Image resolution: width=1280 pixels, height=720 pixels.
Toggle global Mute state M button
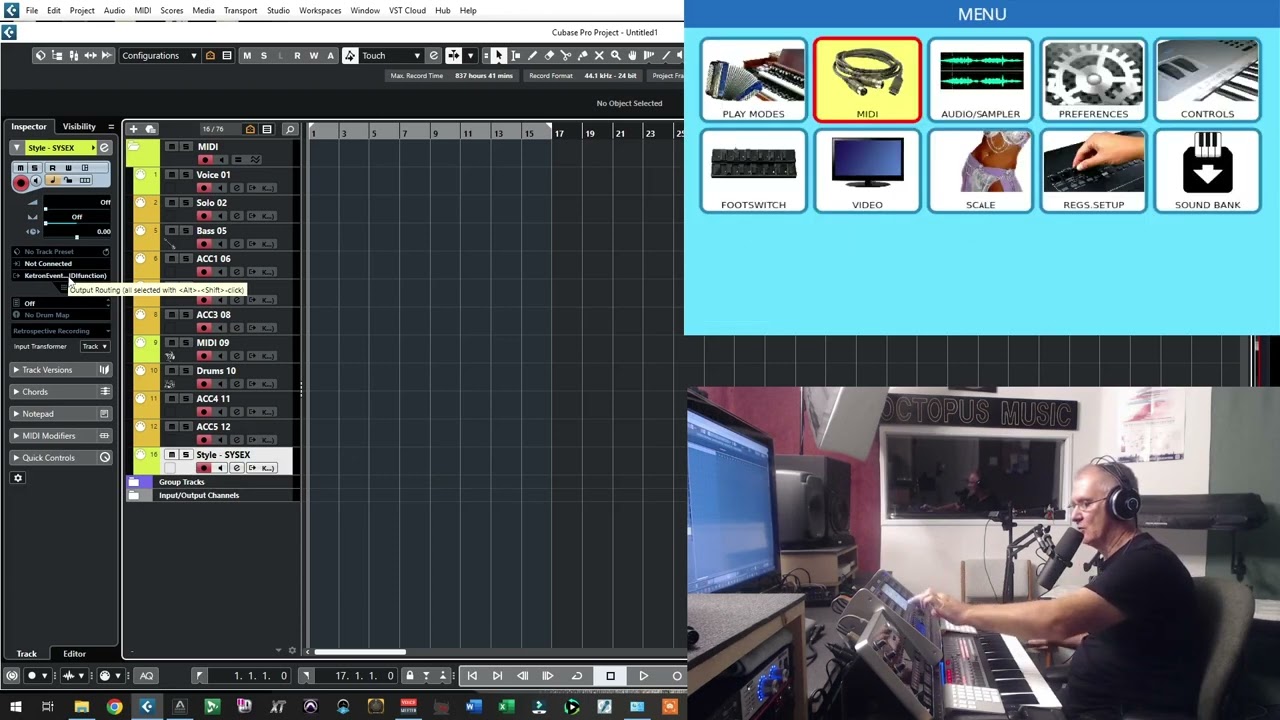[247, 55]
